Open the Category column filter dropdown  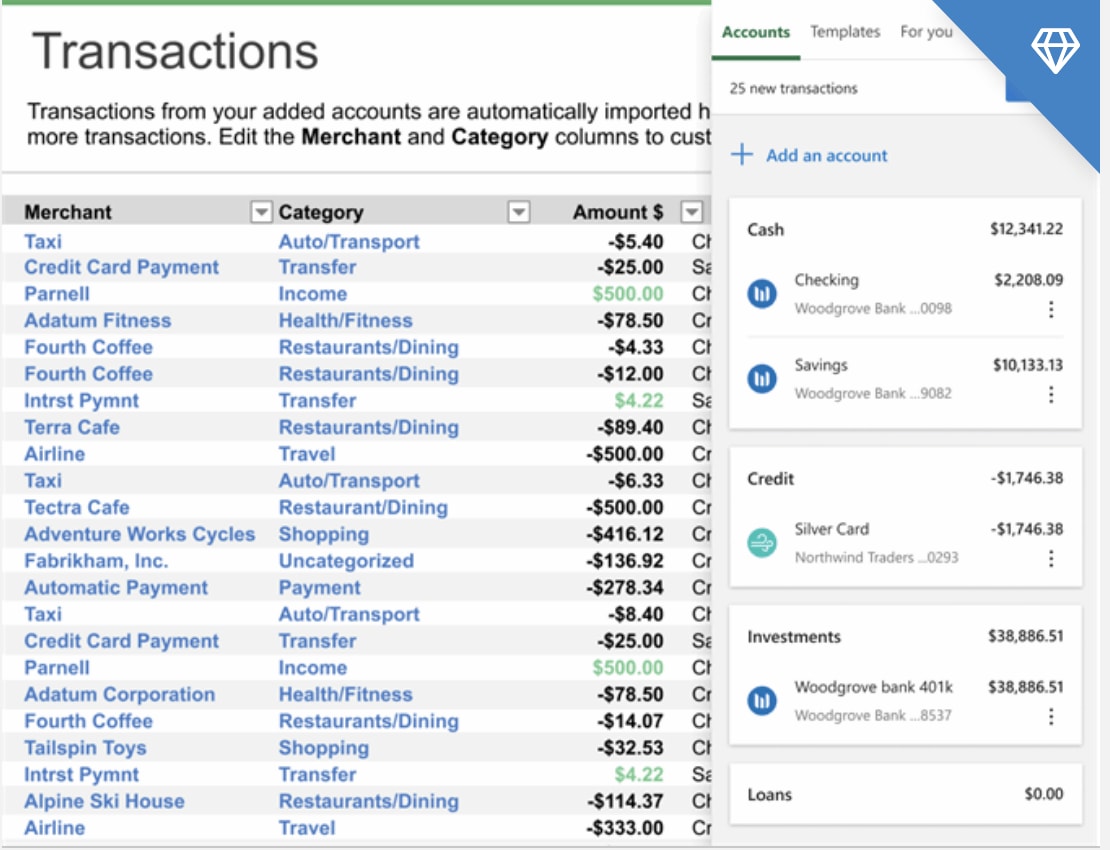click(x=519, y=212)
